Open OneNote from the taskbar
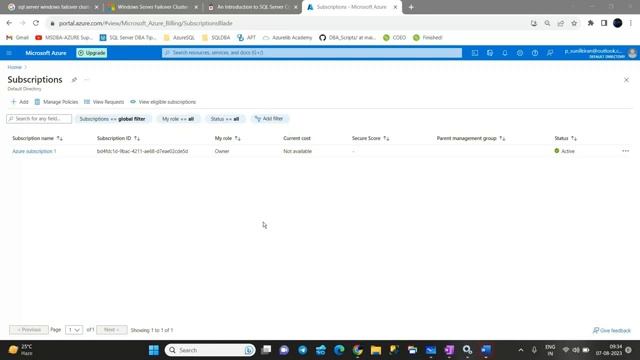 tap(449, 350)
